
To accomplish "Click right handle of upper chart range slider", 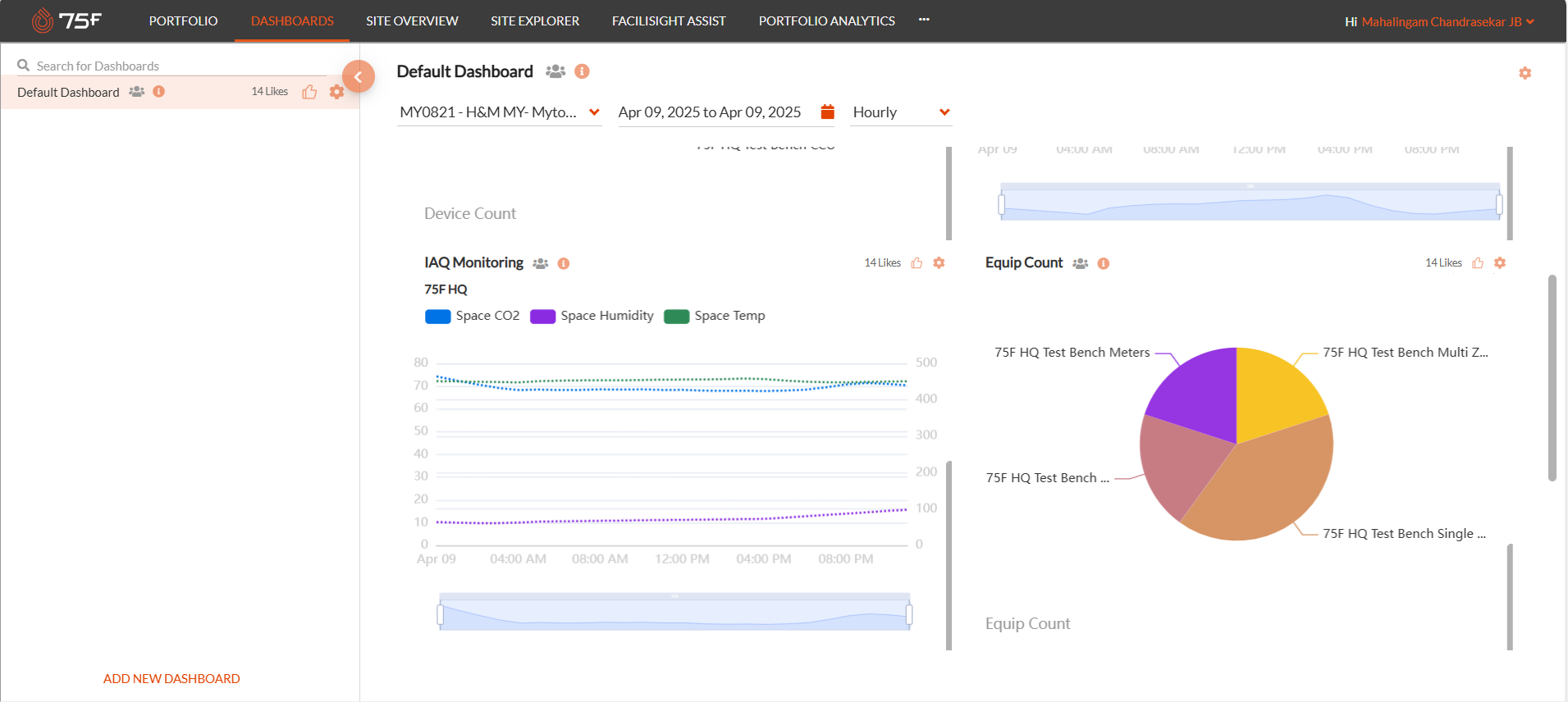I will [x=1499, y=204].
